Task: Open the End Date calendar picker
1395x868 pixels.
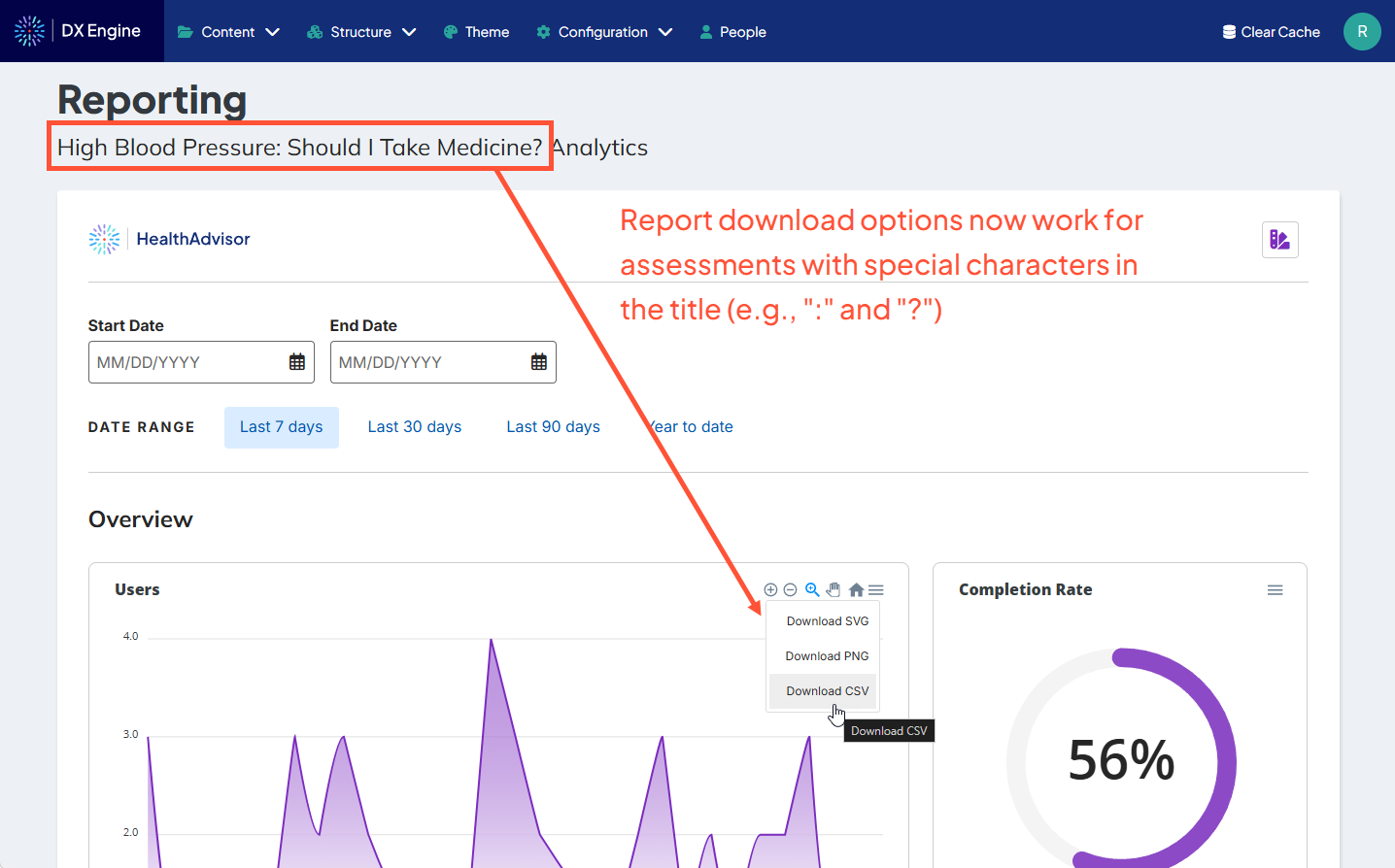Action: click(x=539, y=362)
